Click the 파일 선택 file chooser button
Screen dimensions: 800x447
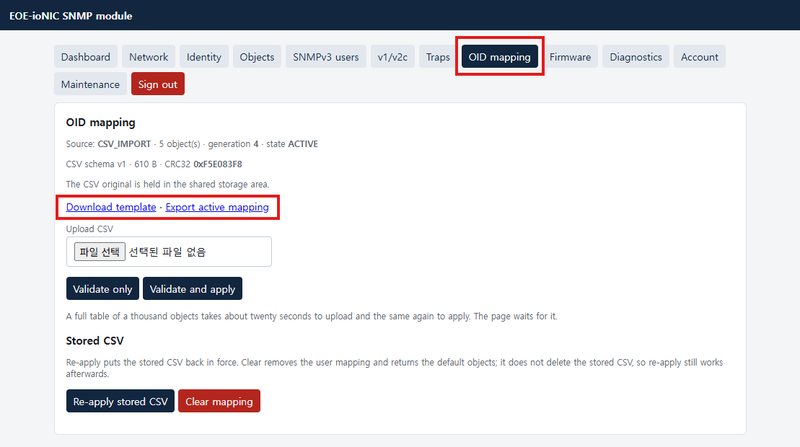99,252
